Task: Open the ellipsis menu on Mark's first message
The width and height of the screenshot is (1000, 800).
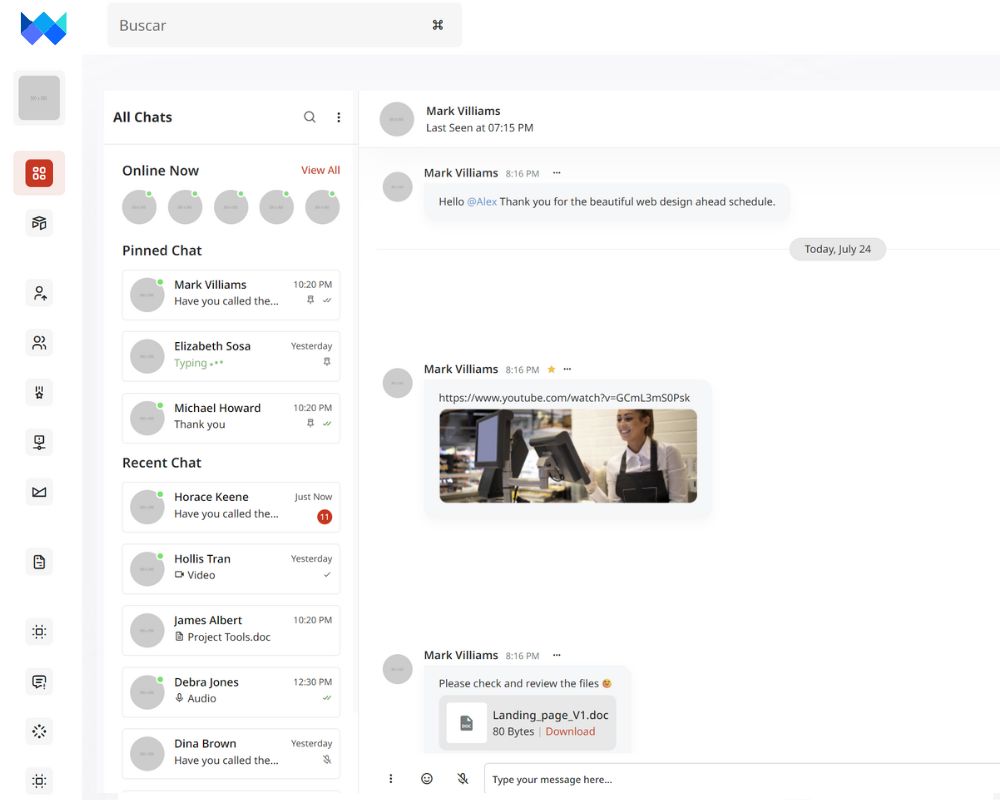Action: click(x=556, y=172)
